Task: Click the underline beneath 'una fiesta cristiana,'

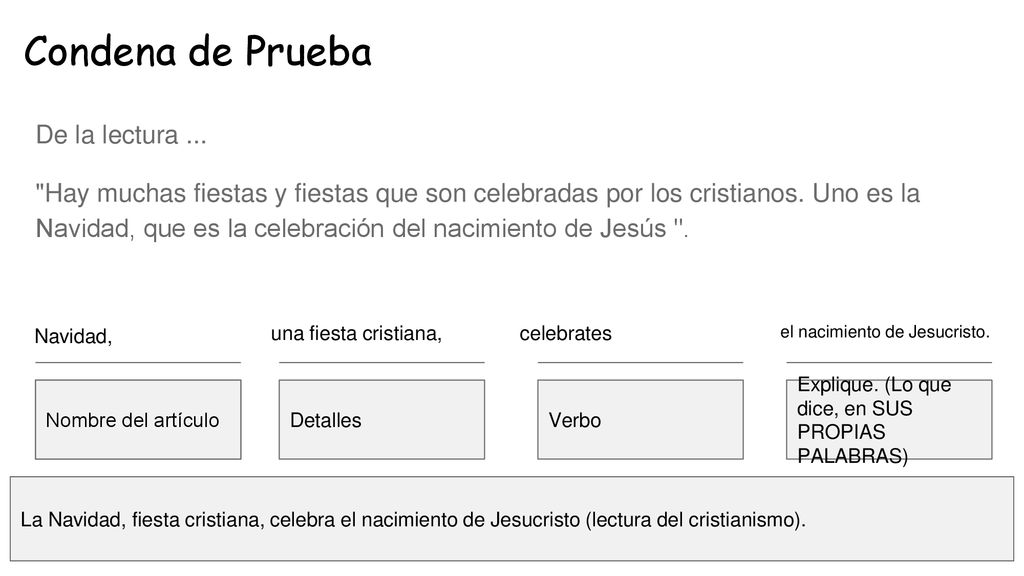Action: [x=381, y=362]
